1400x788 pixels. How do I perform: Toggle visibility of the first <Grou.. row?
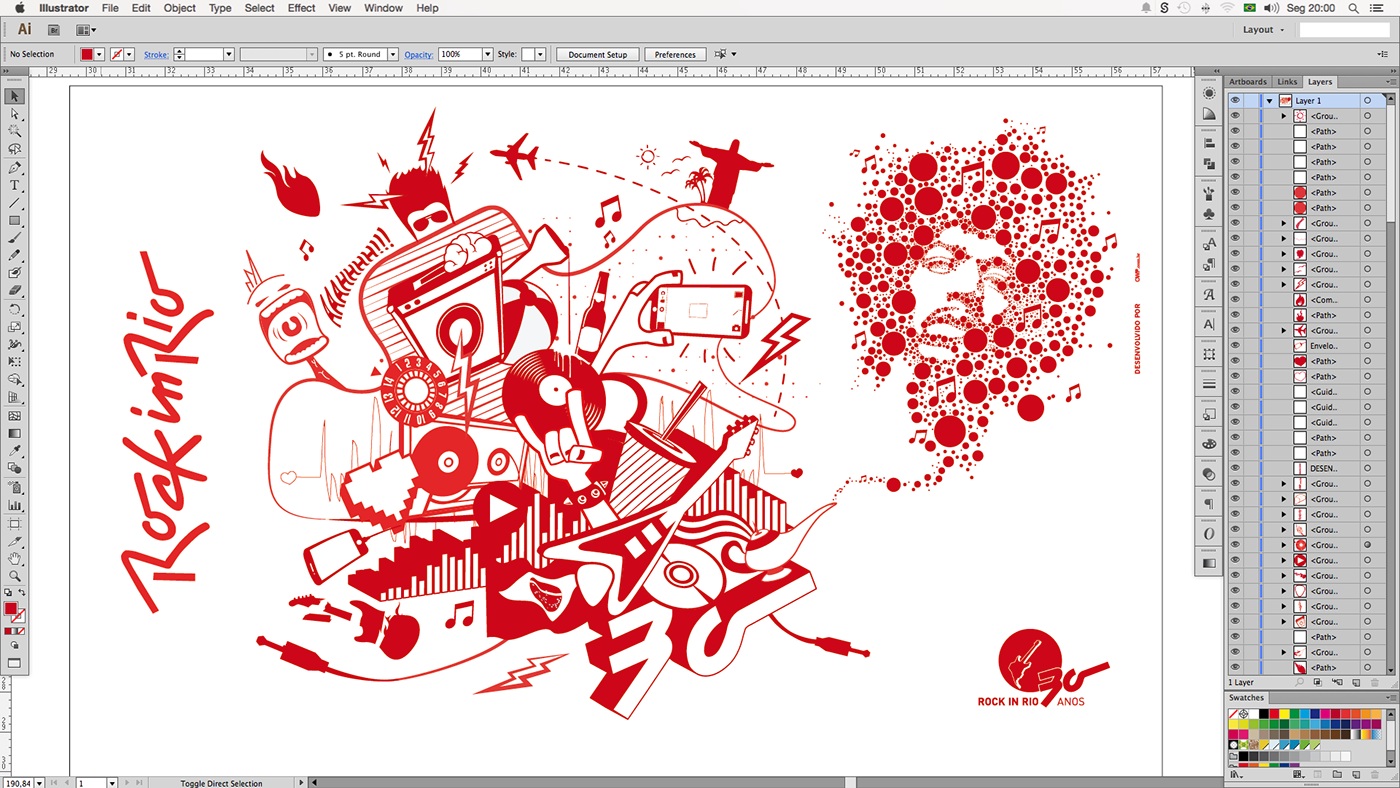coord(1235,116)
